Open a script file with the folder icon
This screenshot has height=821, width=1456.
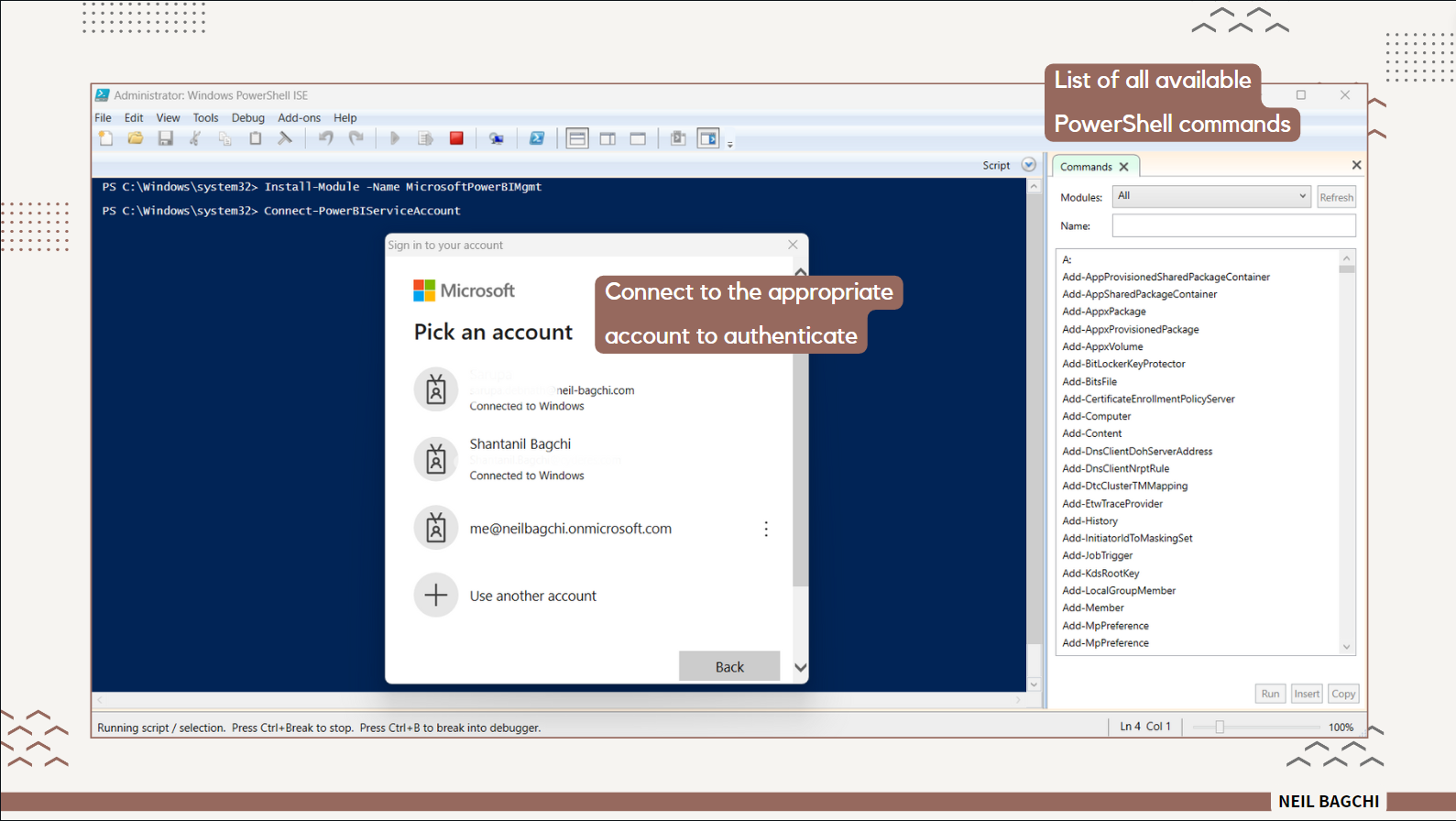coord(136,138)
